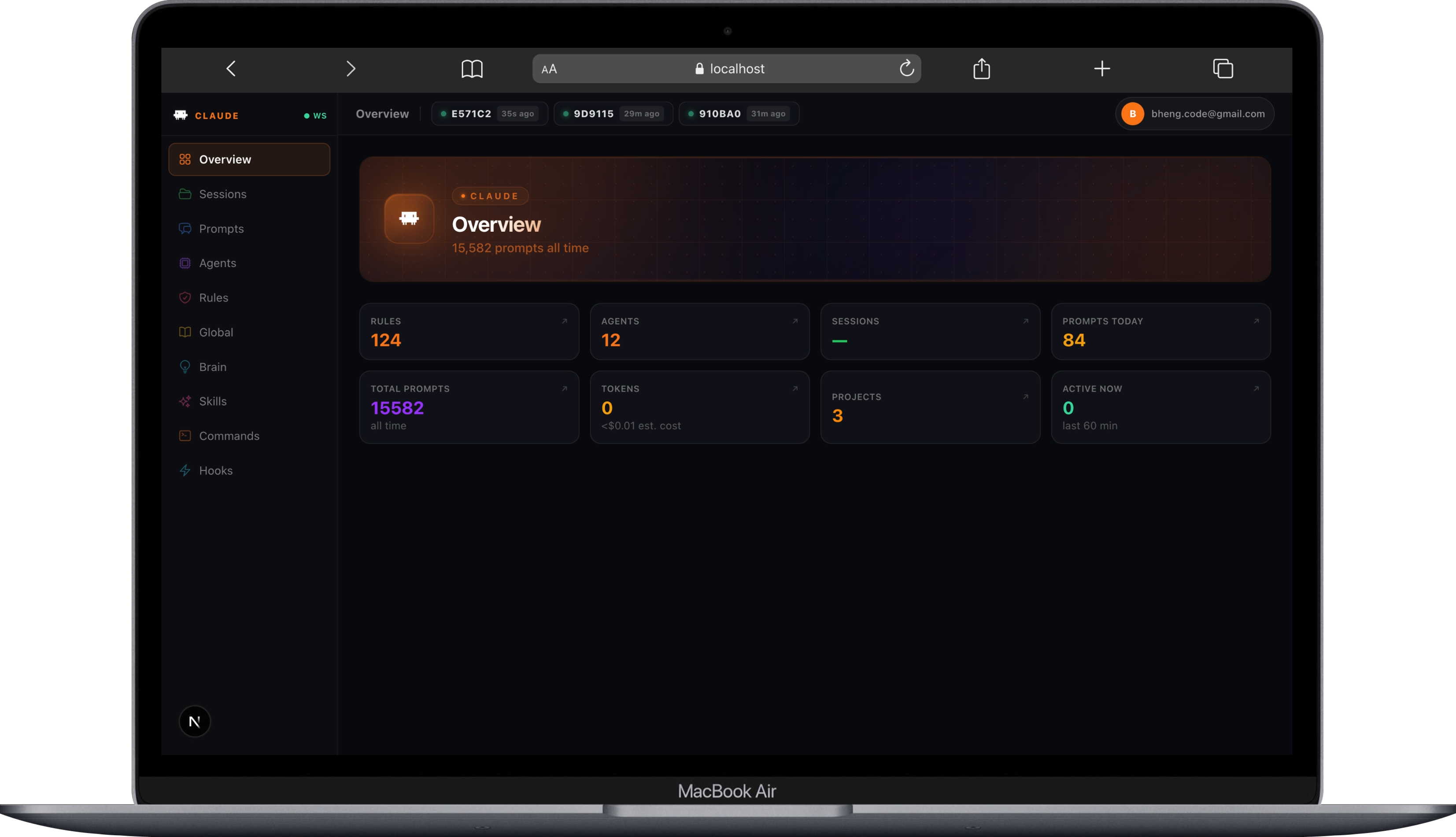Screen dimensions: 1456x837
Task: Click the Claude robot icon in banner
Action: pos(409,219)
